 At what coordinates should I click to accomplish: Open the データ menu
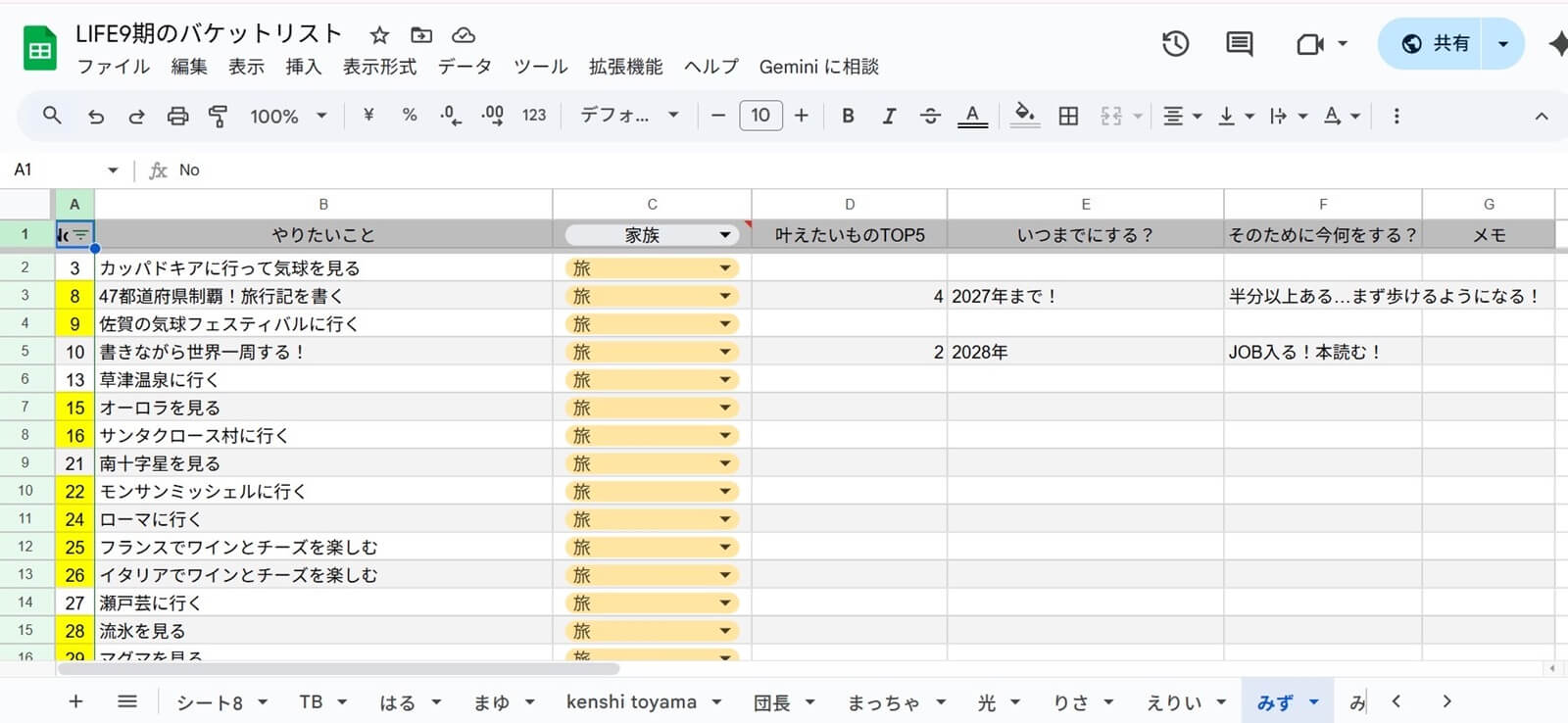click(465, 67)
